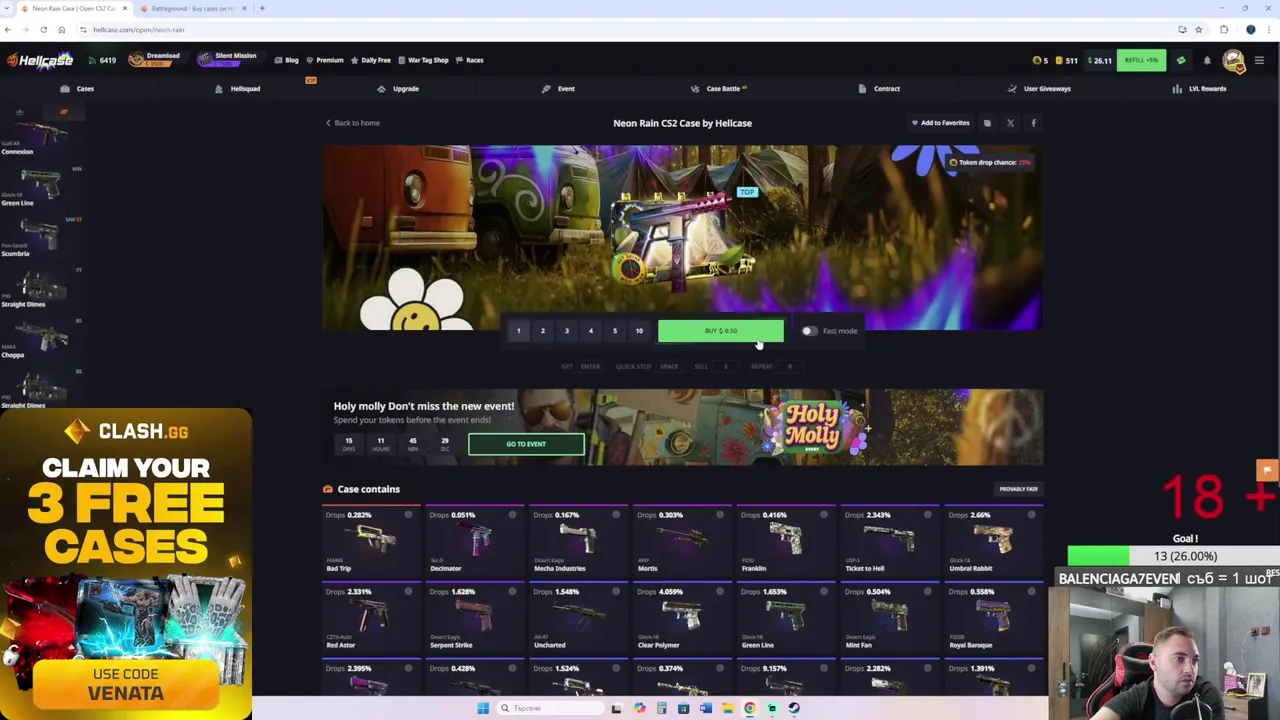Image resolution: width=1280 pixels, height=720 pixels.
Task: Click the Clash.gg 3 free cases ad
Action: click(126, 563)
